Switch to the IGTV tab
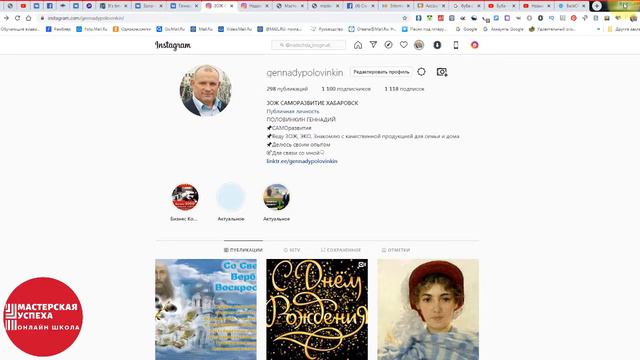 point(292,250)
